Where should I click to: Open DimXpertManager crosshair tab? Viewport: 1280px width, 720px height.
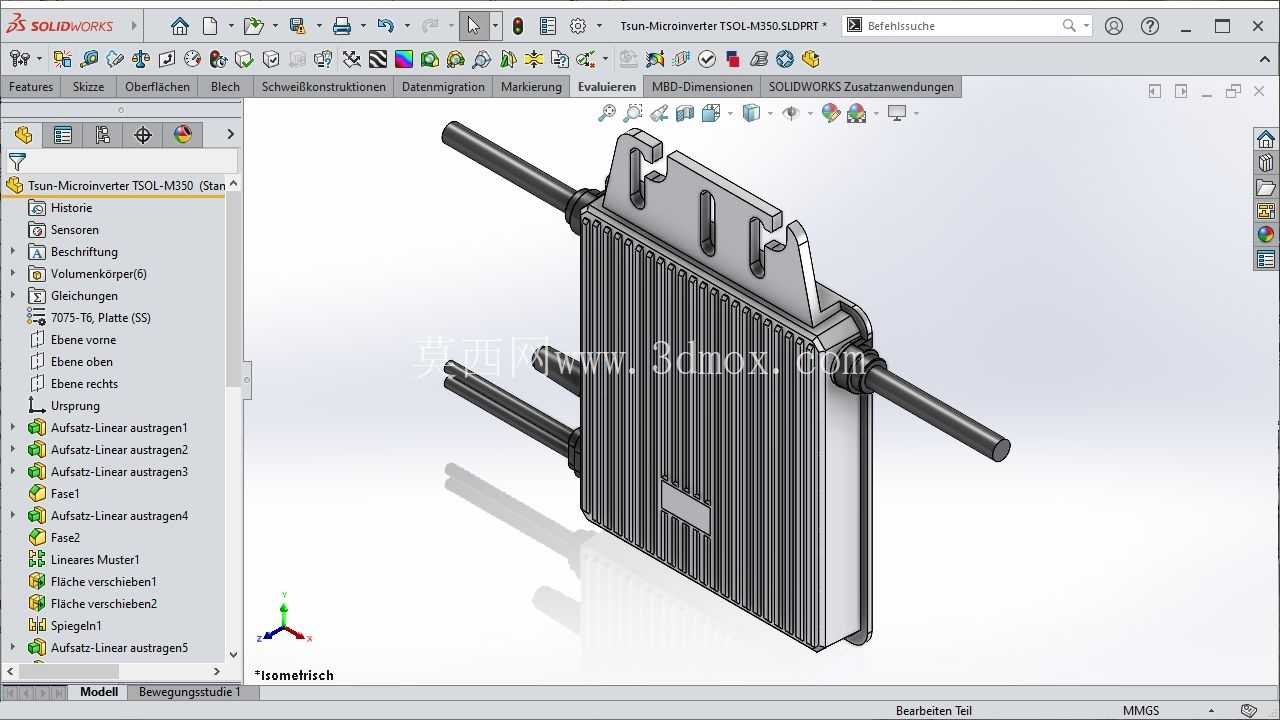point(143,135)
